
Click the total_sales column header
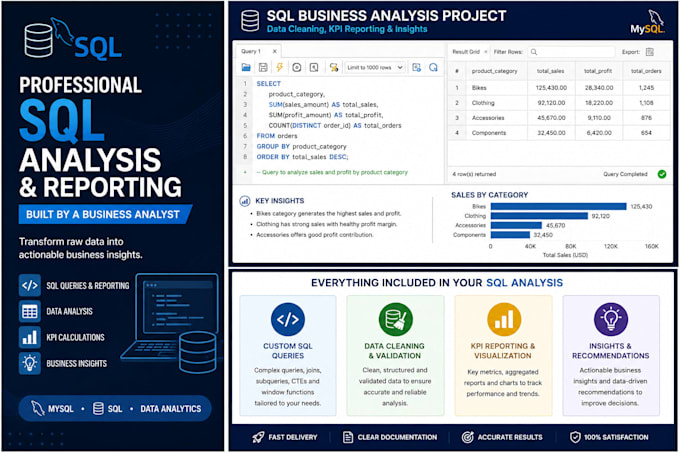click(x=550, y=71)
